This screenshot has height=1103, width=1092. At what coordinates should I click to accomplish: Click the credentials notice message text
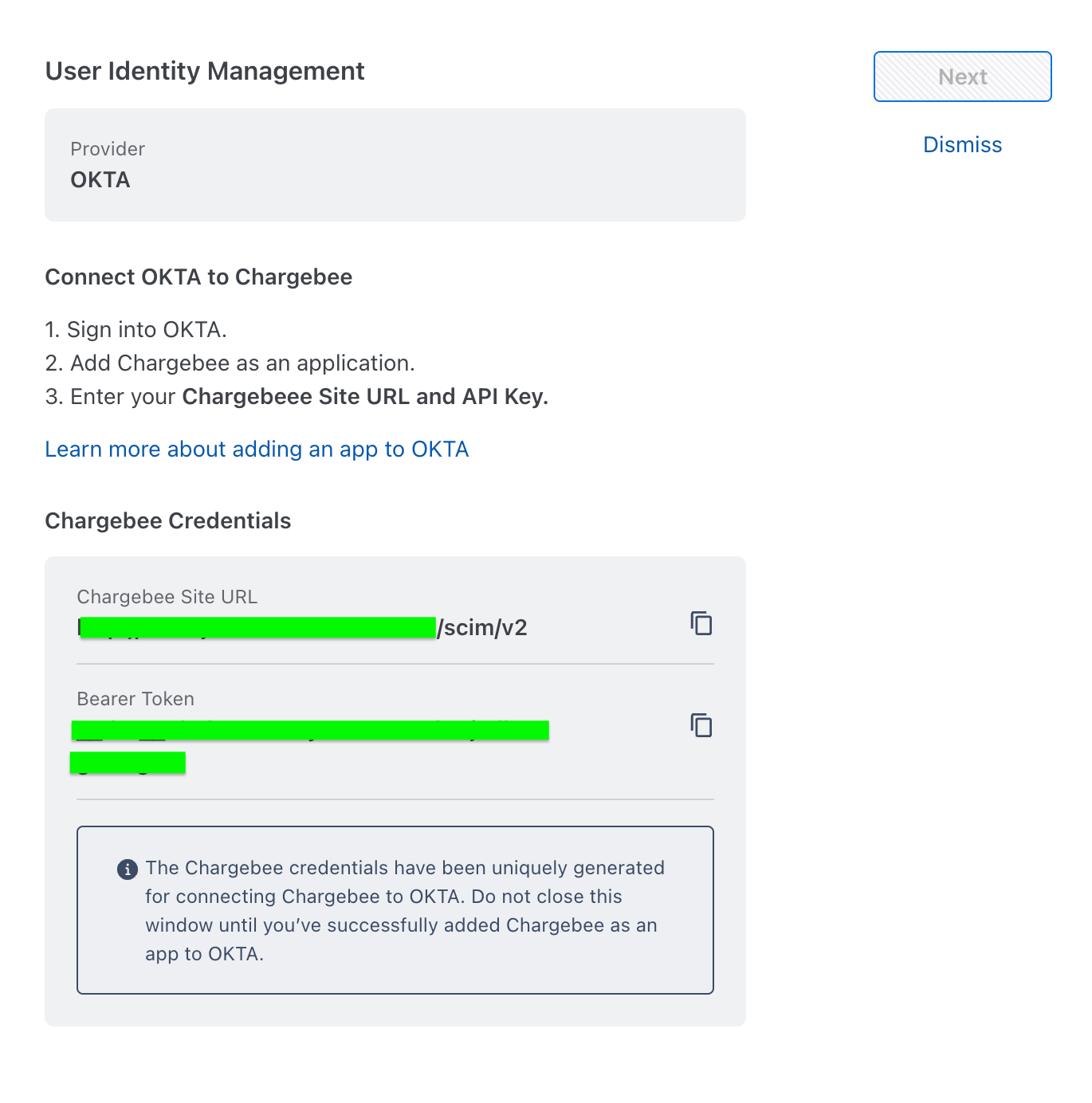[x=404, y=911]
